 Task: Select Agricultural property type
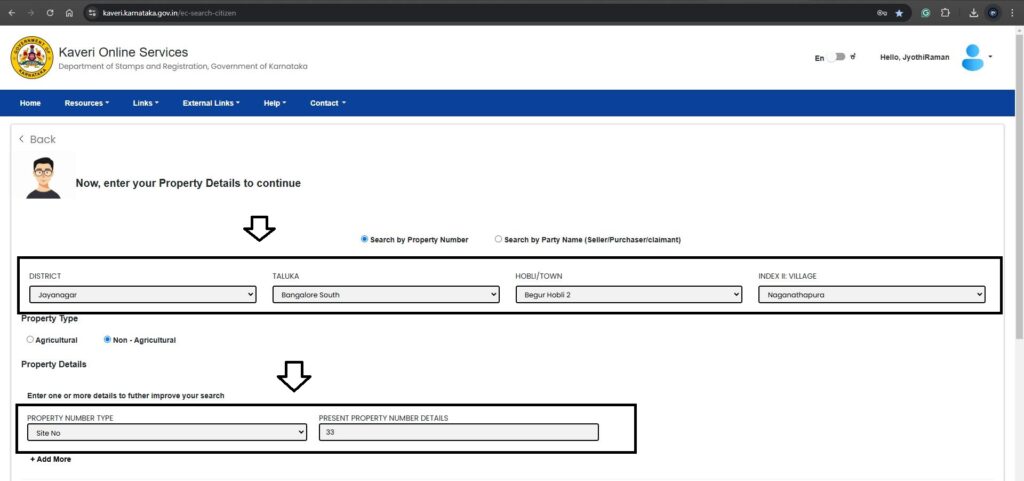(x=30, y=340)
